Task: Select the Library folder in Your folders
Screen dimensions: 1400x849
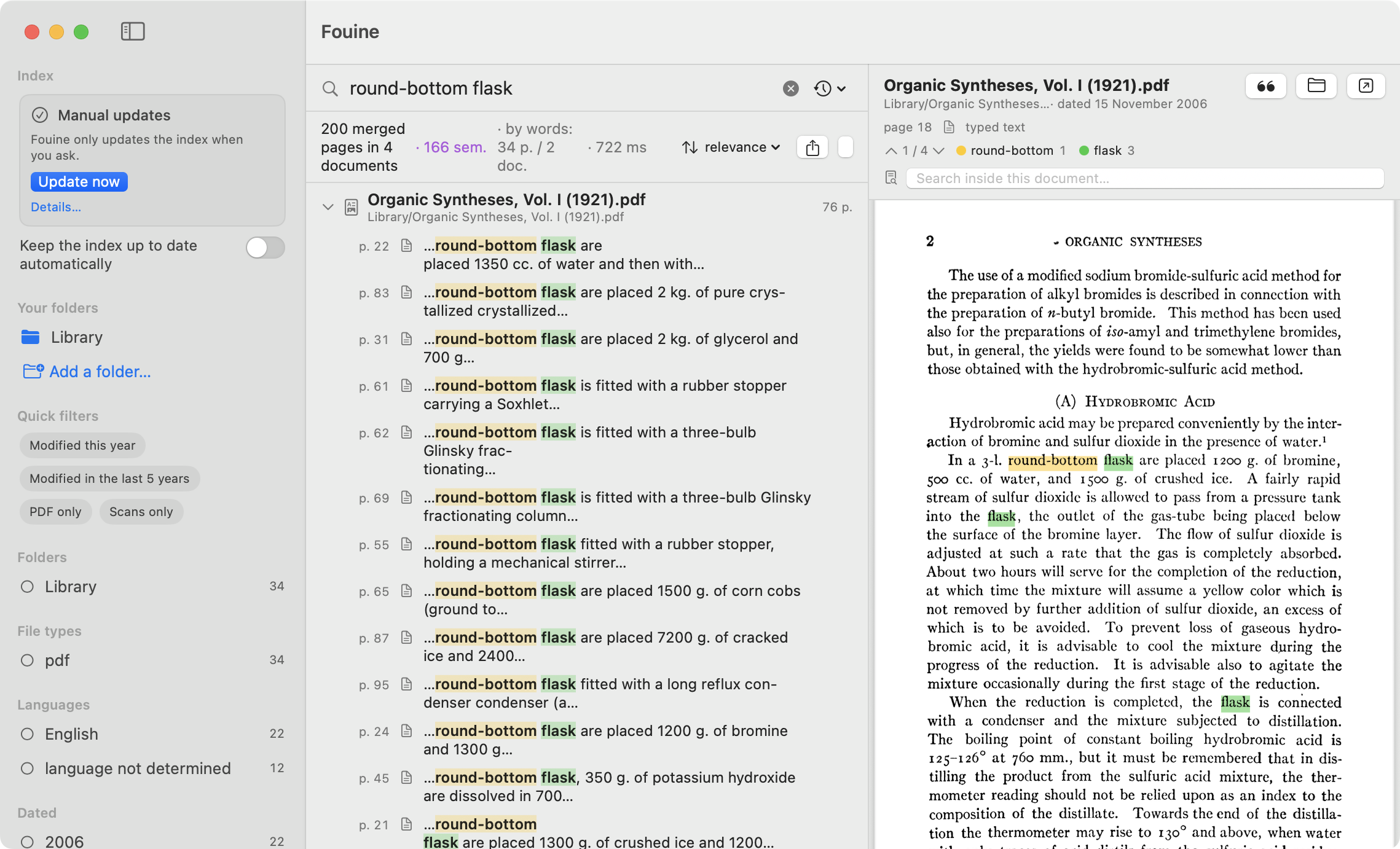Action: [61, 337]
